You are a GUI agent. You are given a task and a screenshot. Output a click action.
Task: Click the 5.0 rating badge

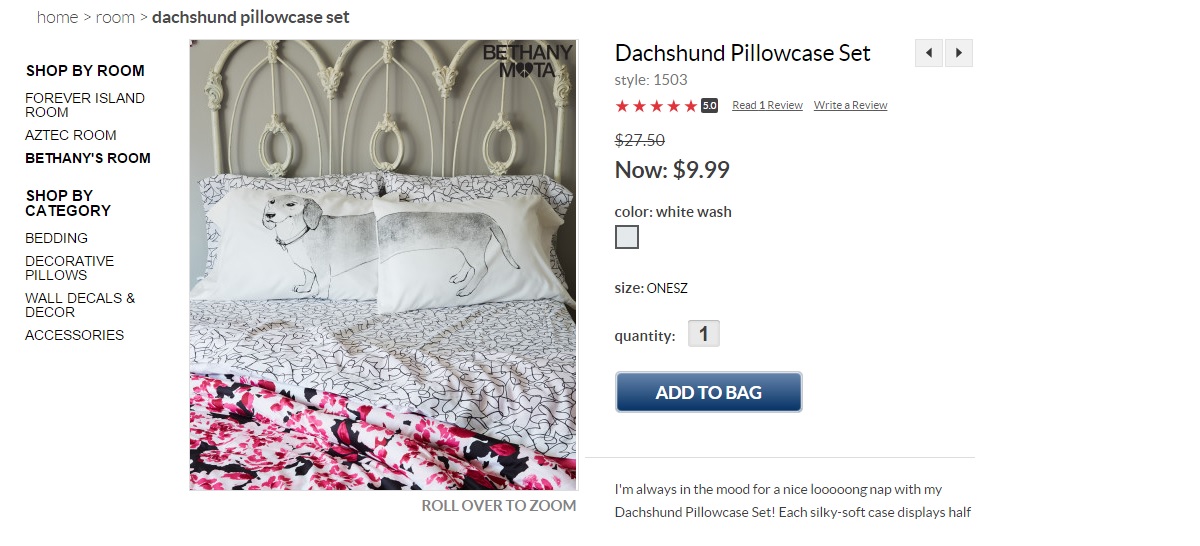click(709, 106)
